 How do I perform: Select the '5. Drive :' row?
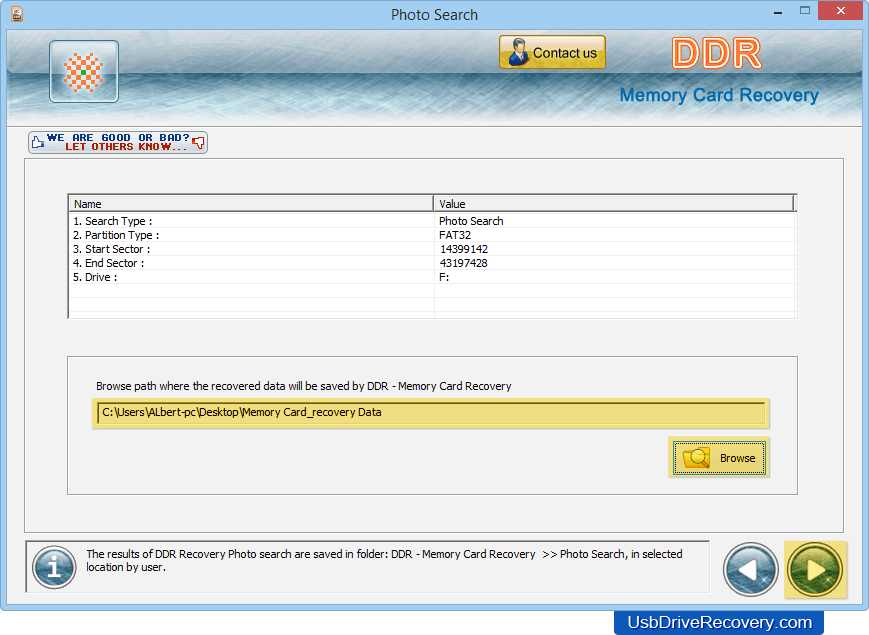coord(432,277)
